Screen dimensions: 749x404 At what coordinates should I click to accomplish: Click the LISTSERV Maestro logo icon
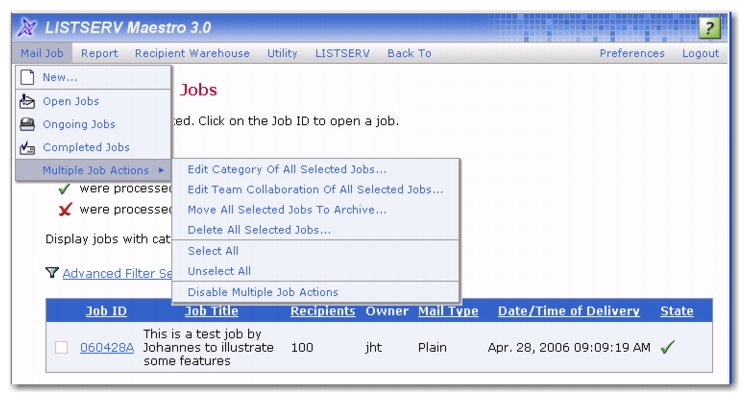coord(27,27)
